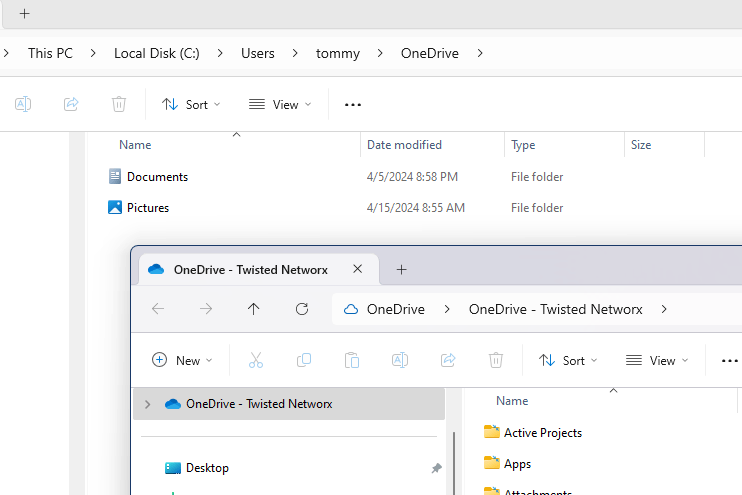
Task: Click Refresh icon in front window
Action: pos(302,309)
